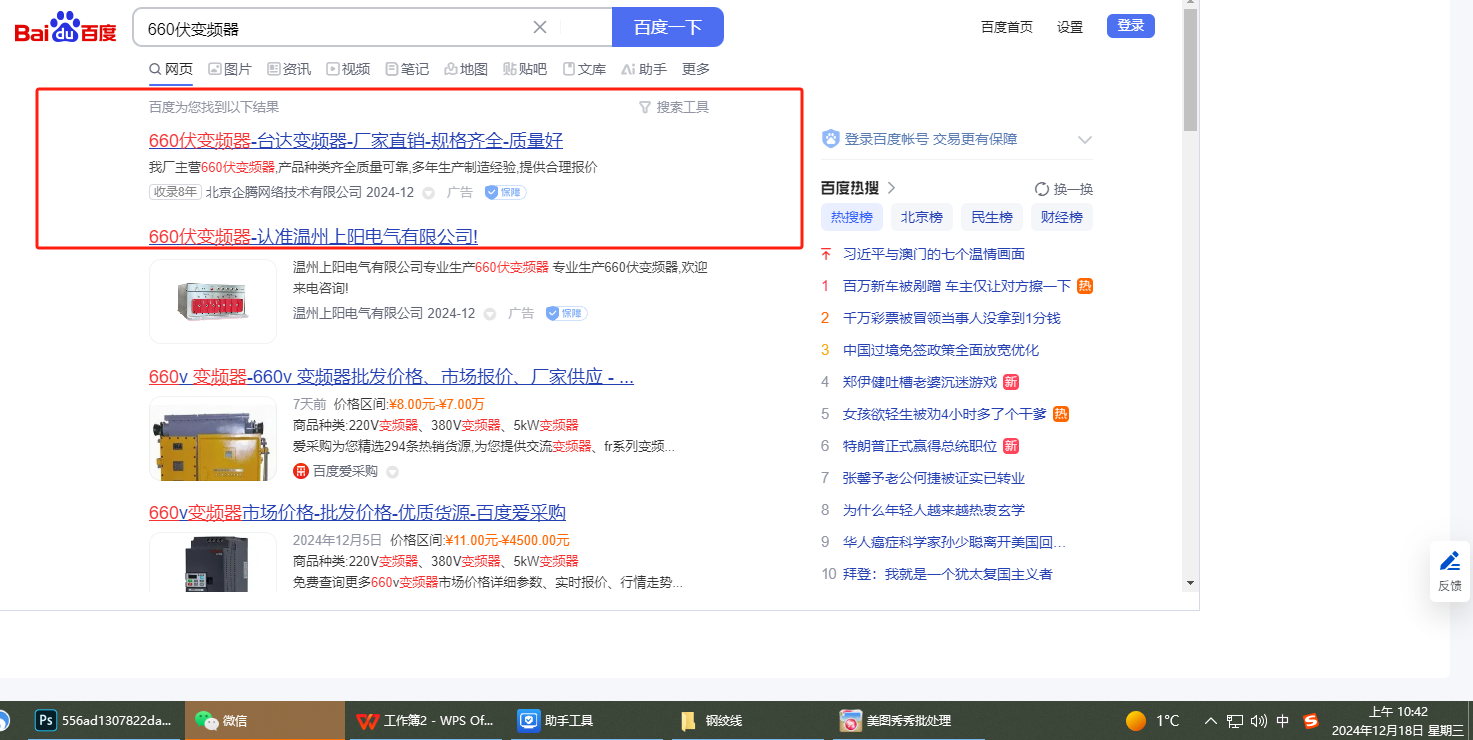
Task: Click the yellow 660v inverter product thumbnail
Action: pos(213,439)
